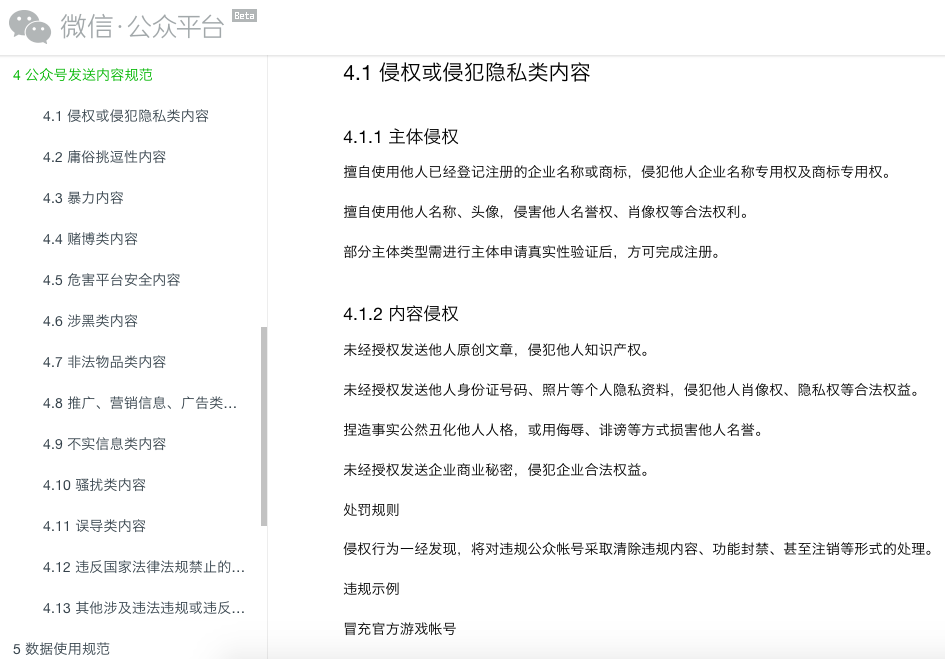This screenshot has height=659, width=945.
Task: Open section 5 数据使用规范
Action: tap(61, 649)
